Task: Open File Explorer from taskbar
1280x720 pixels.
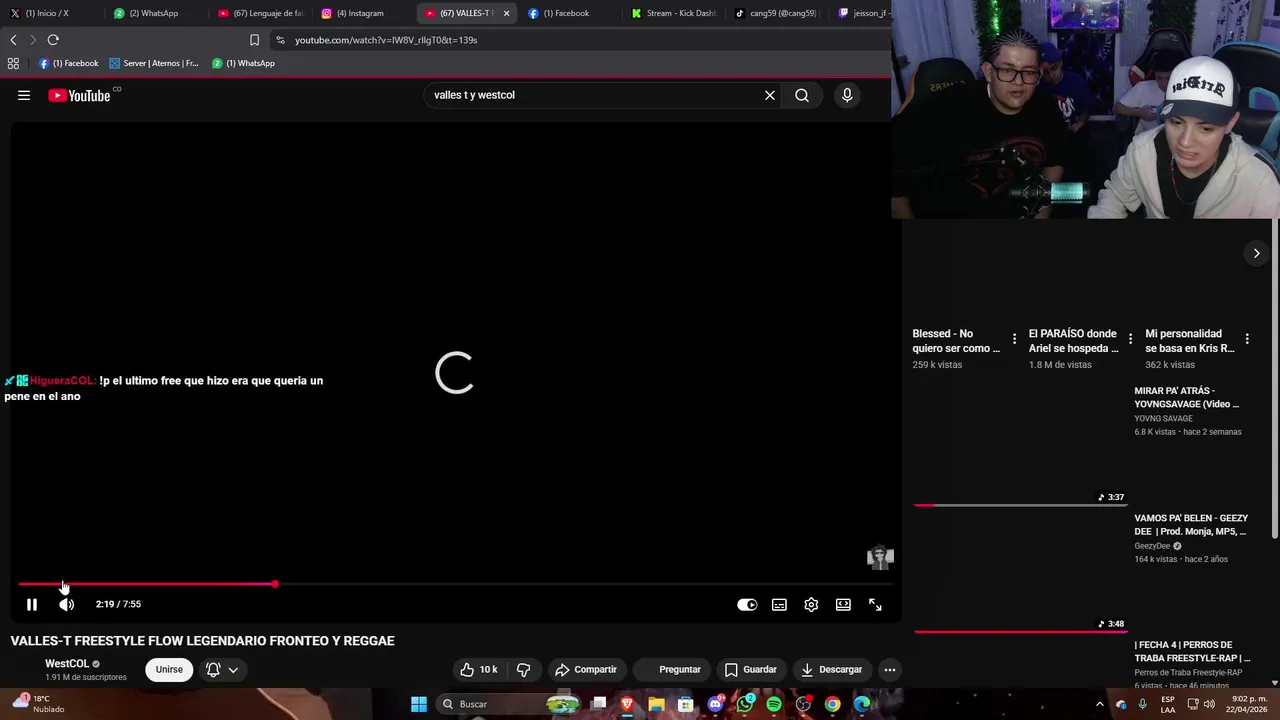Action: (656, 704)
